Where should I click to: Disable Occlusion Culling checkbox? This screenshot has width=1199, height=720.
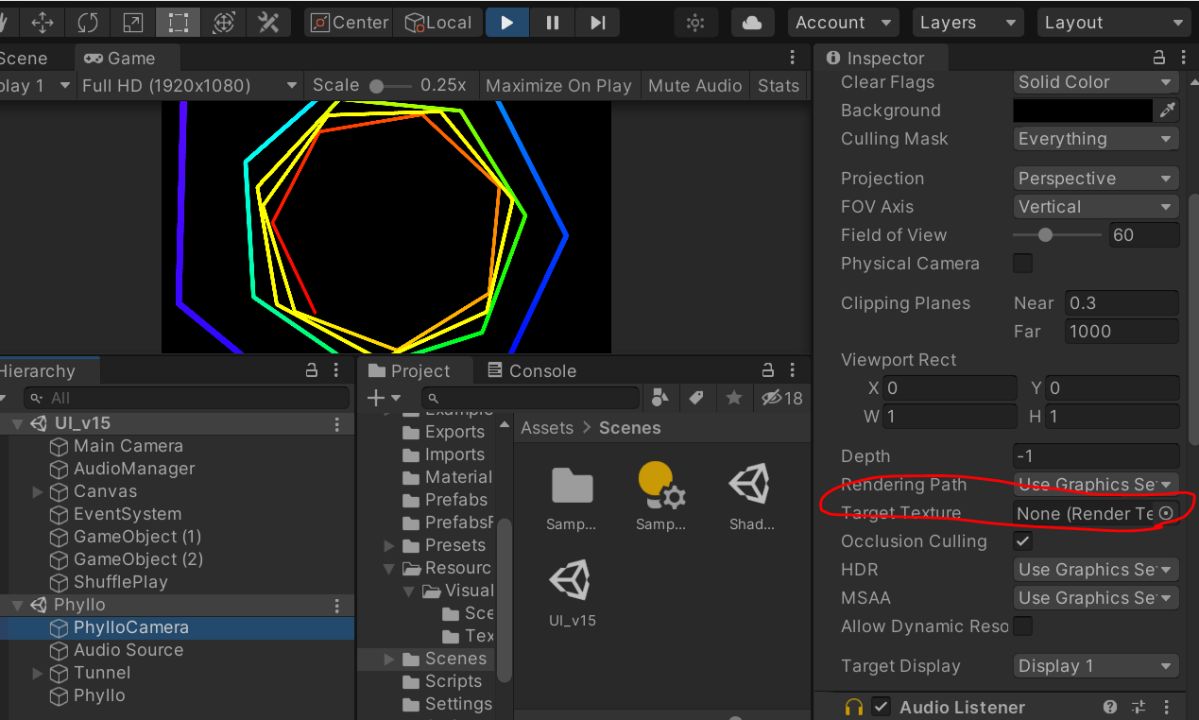click(x=1022, y=541)
